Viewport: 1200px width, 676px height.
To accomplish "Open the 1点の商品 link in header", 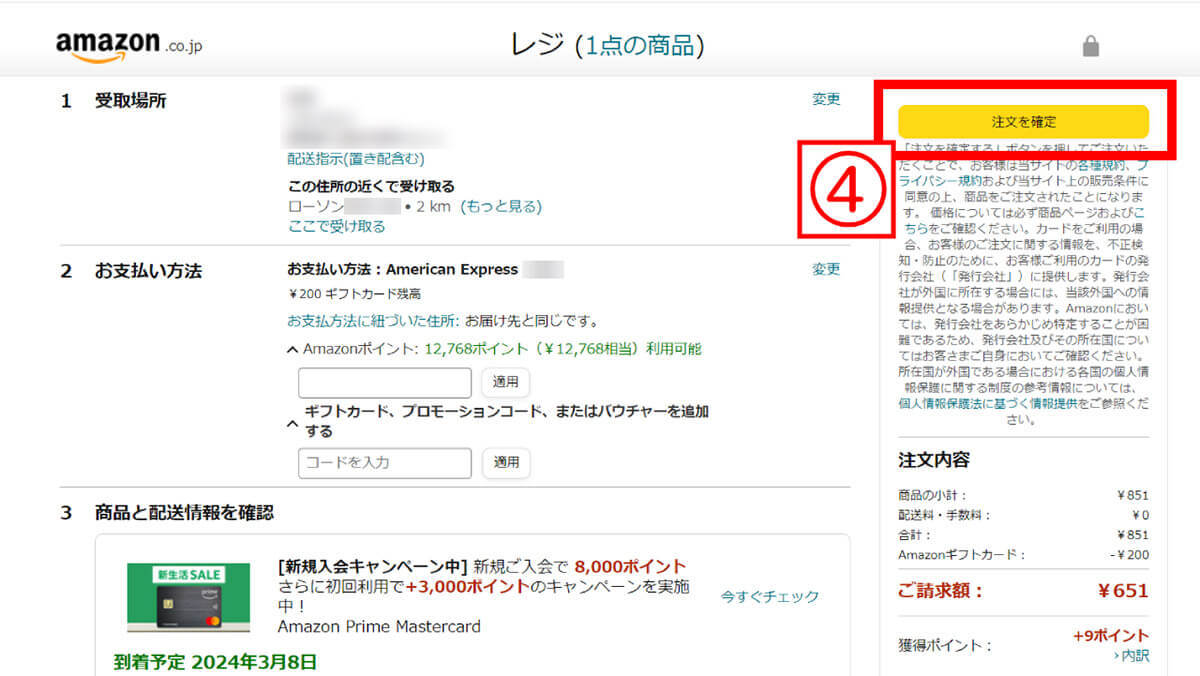I will pos(640,45).
